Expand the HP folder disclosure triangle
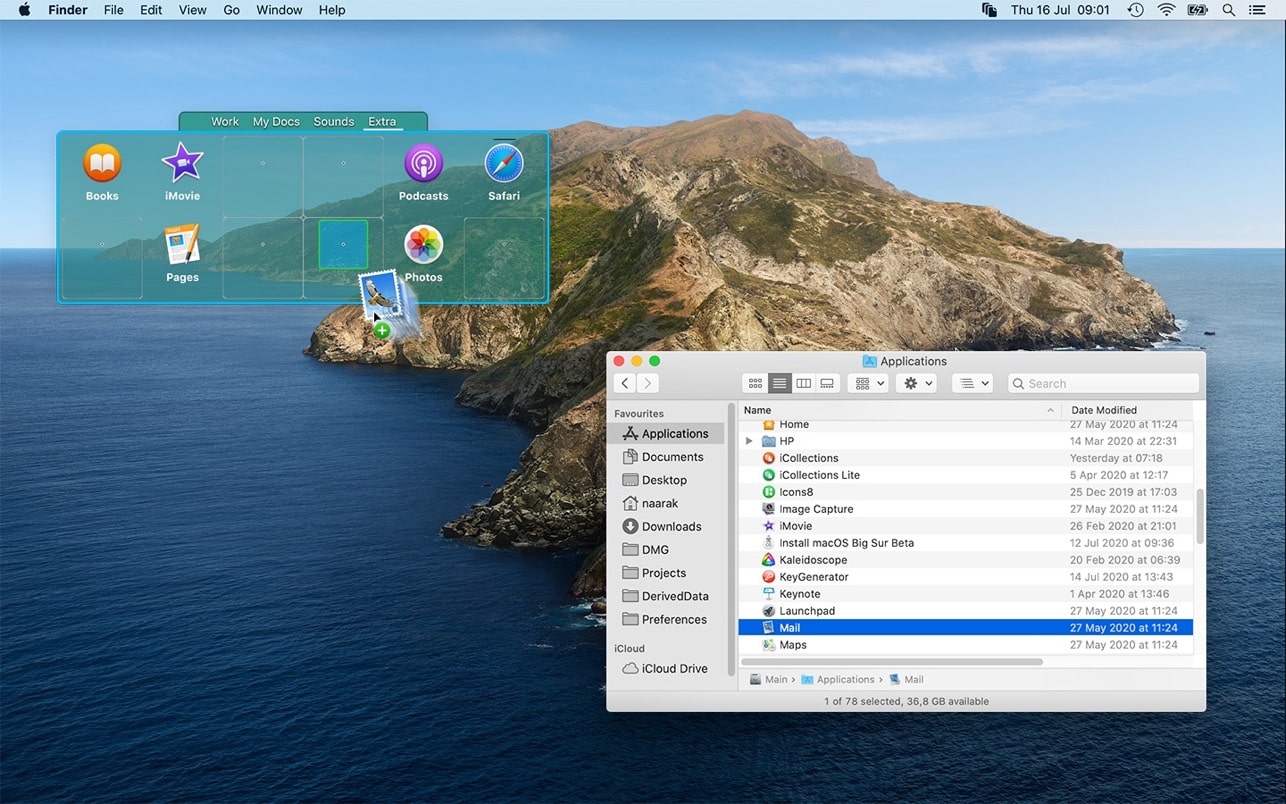 (x=748, y=440)
